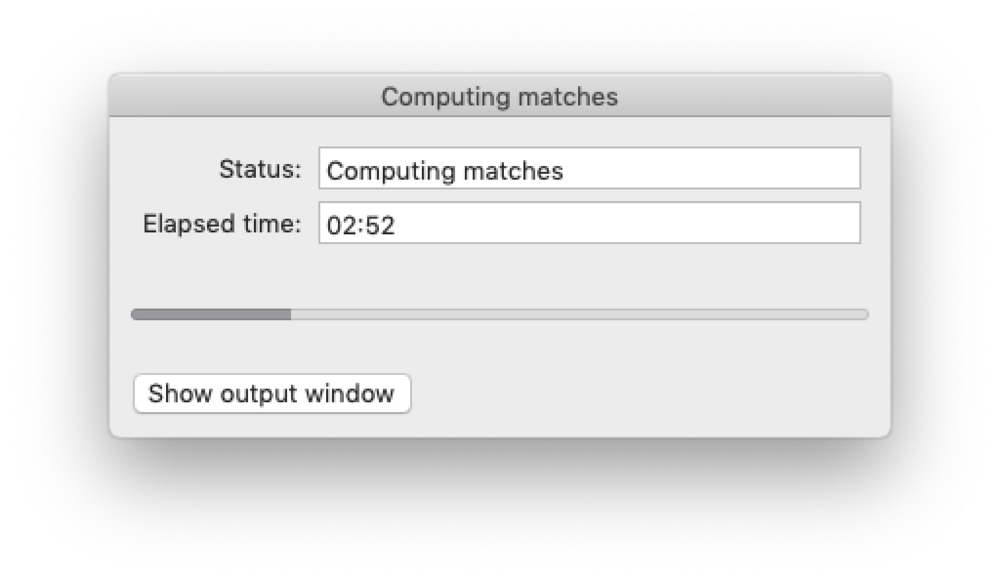This screenshot has height=582, width=1000.
Task: Click the unfilled portion of the progress bar
Action: tap(580, 314)
